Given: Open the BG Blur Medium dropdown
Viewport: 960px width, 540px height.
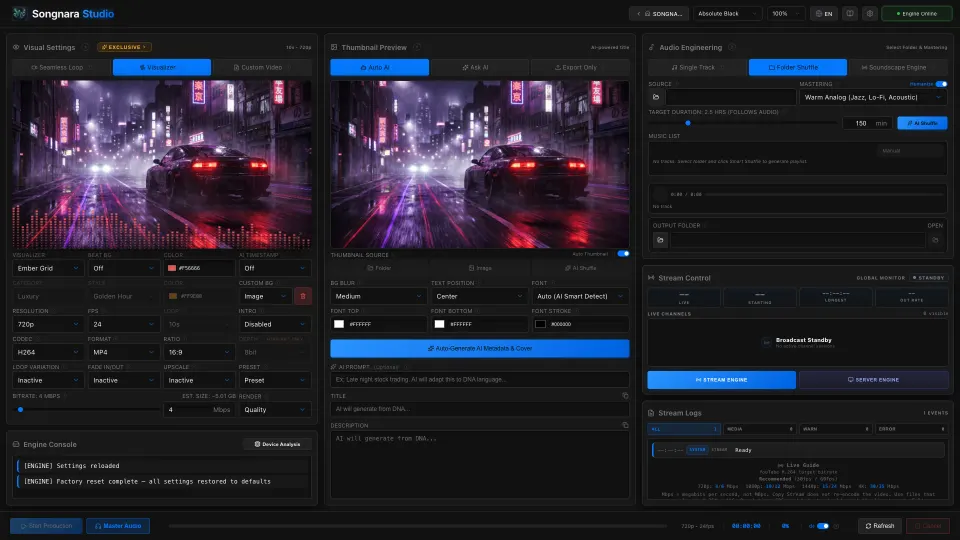Looking at the screenshot, I should coord(378,296).
